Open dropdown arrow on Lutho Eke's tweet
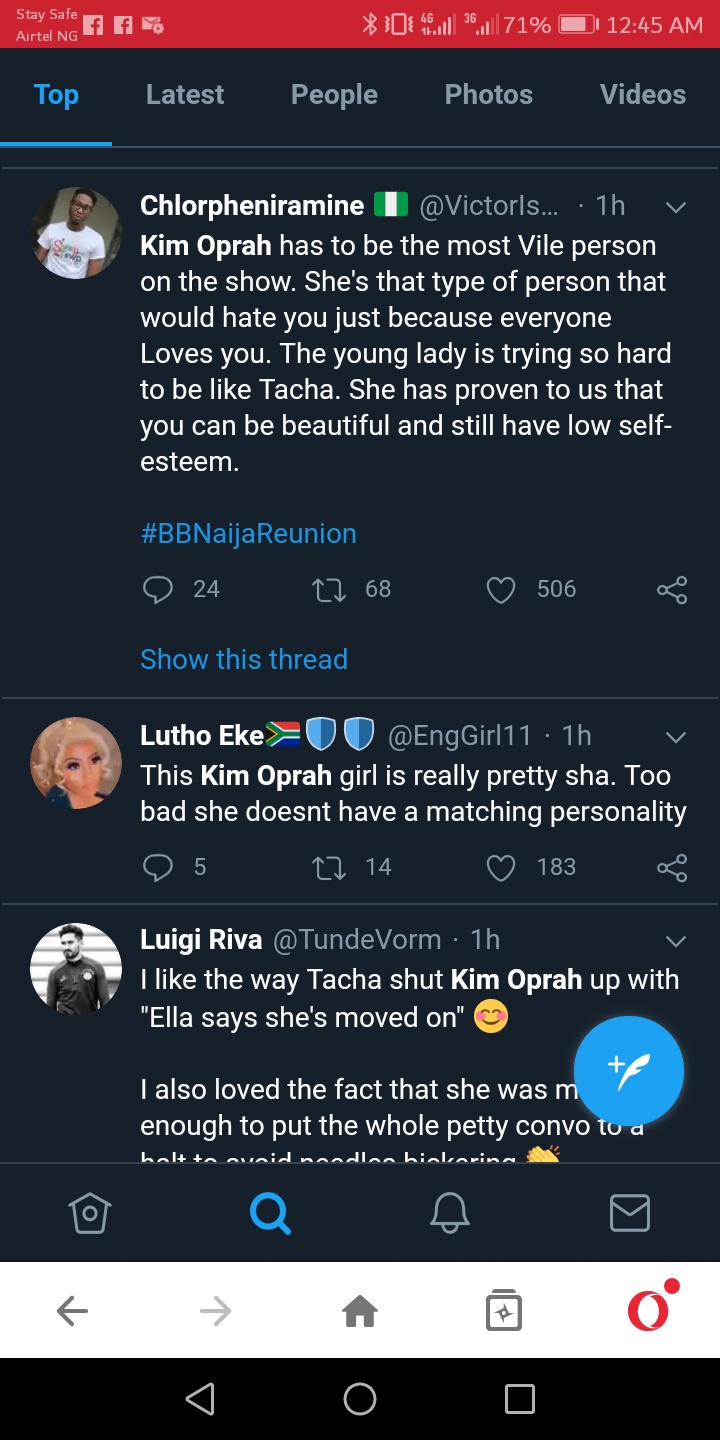The image size is (720, 1440). tap(676, 738)
